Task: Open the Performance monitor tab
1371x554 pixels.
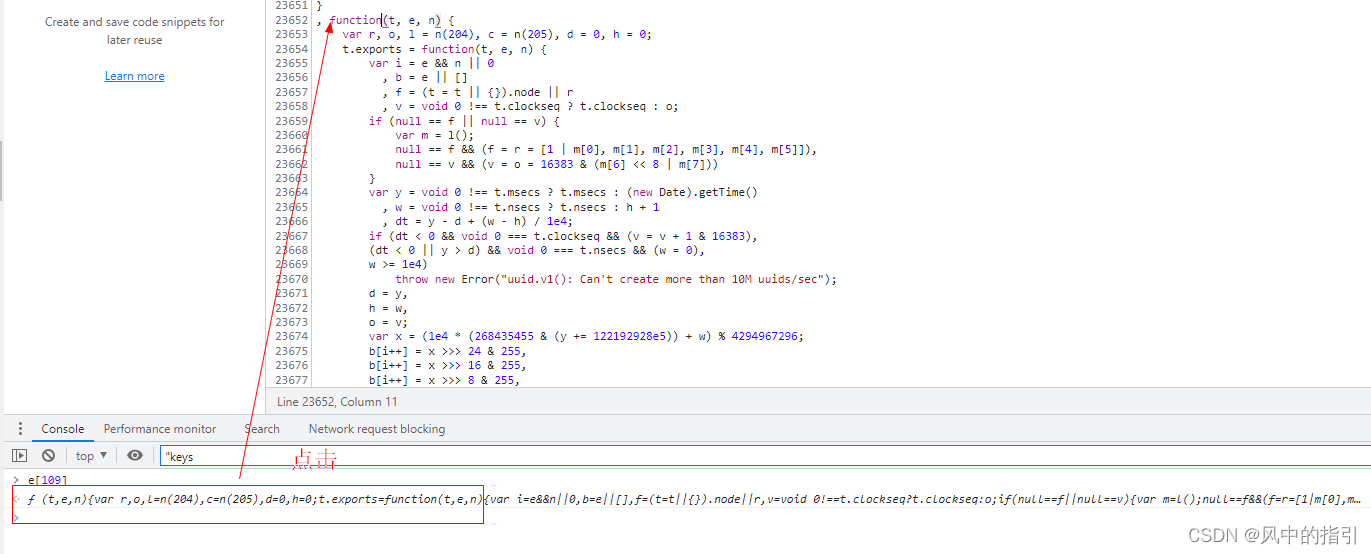Action: pyautogui.click(x=160, y=429)
